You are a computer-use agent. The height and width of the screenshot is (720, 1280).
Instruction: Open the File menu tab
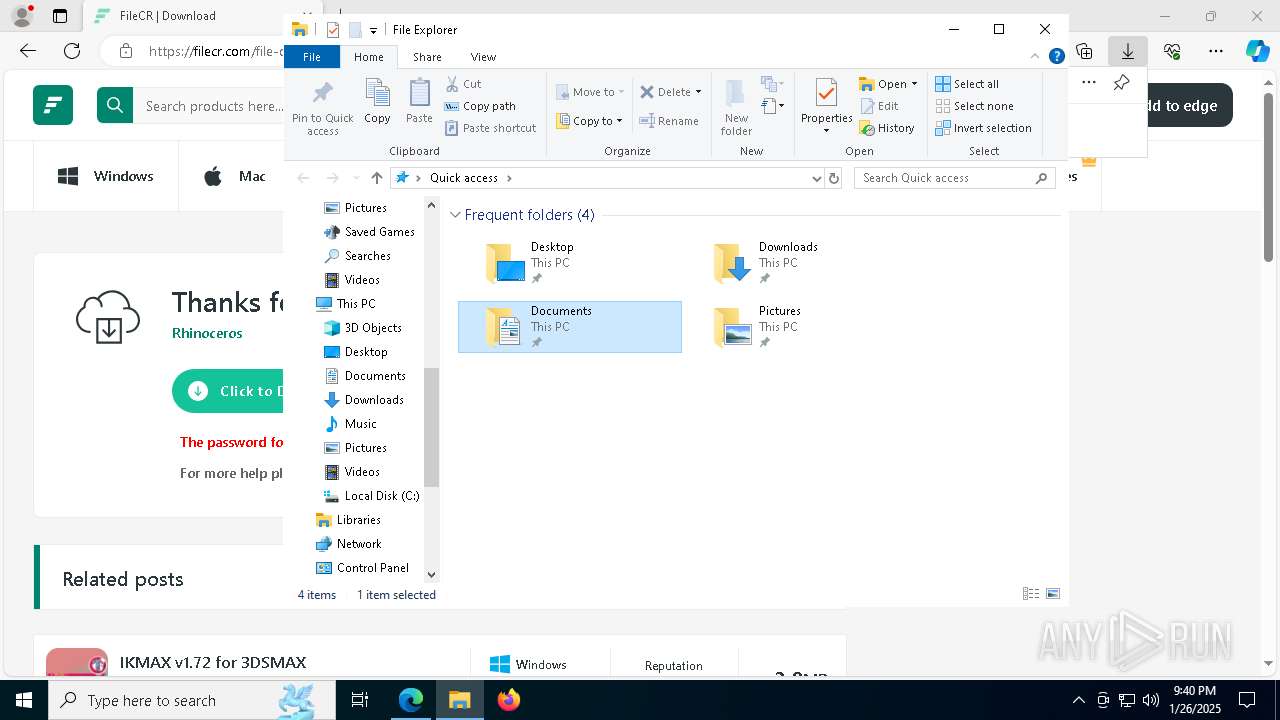(312, 57)
